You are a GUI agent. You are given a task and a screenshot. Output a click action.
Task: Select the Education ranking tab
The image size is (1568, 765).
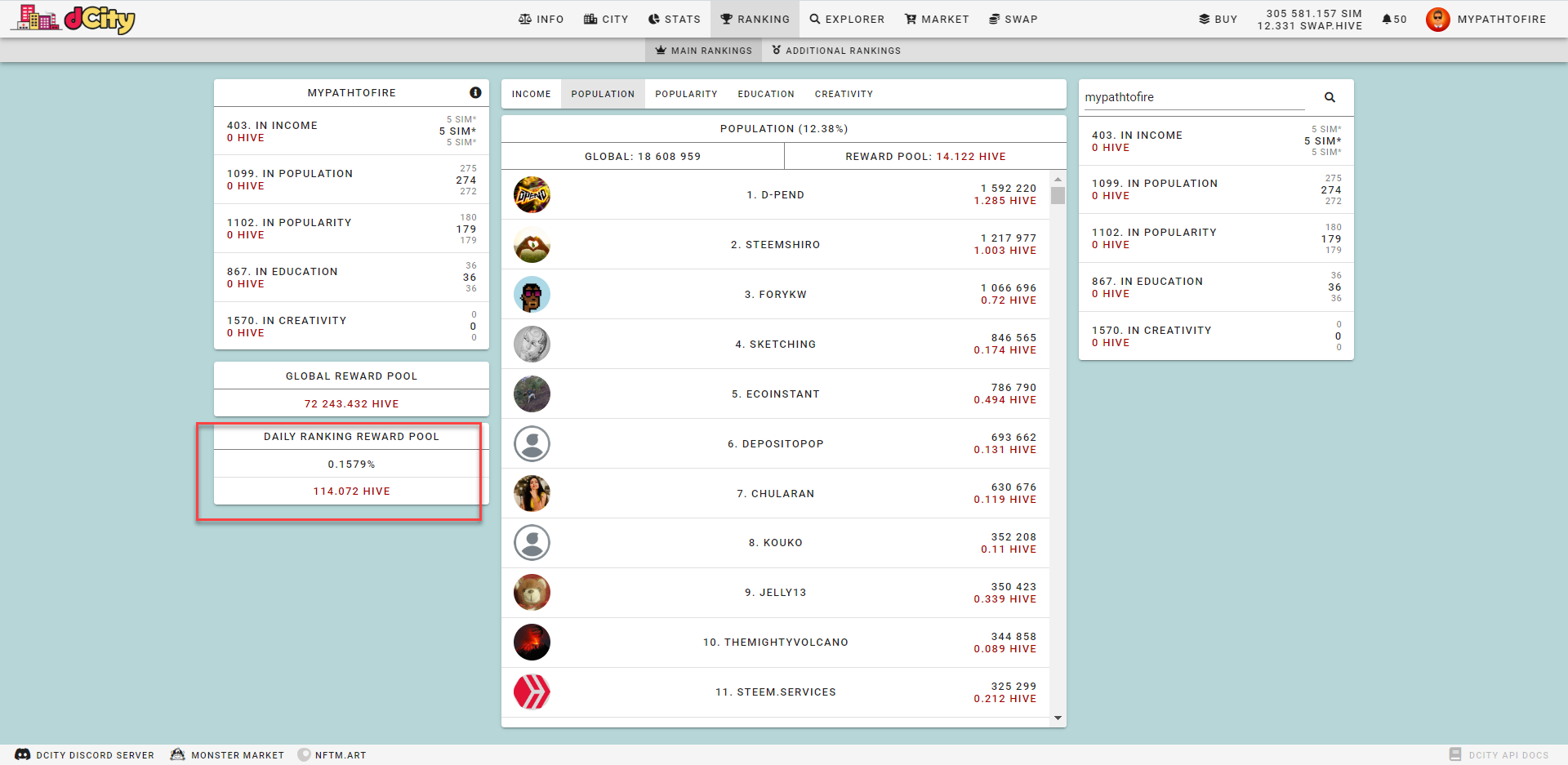[x=766, y=94]
